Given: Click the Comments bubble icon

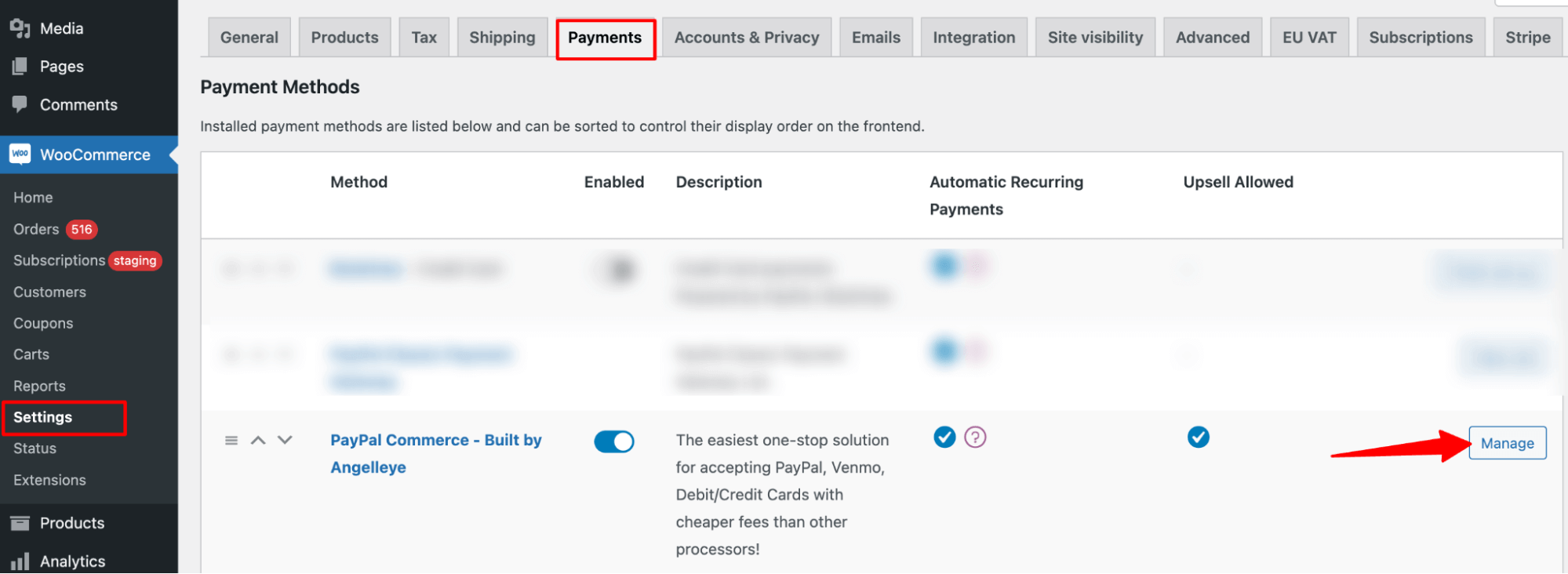Looking at the screenshot, I should point(20,104).
